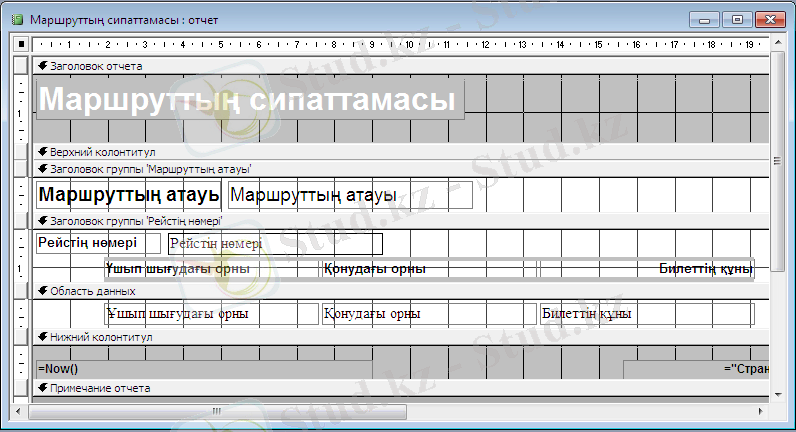Viewport: 796px width, 432px height.
Task: Select the 'Заголовок группы Рейстің нөмері' section bar
Action: tap(401, 221)
